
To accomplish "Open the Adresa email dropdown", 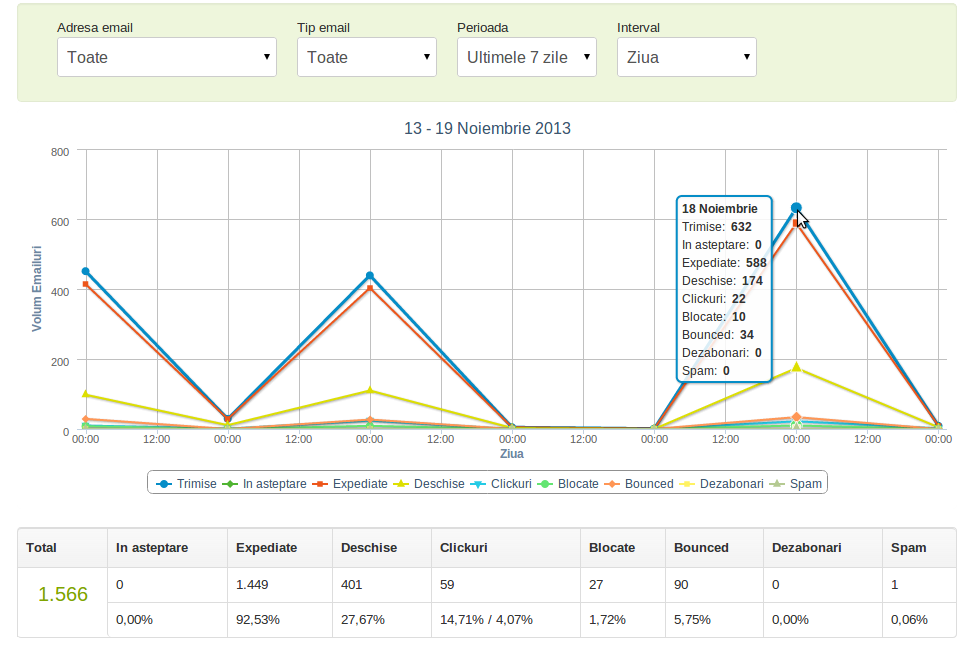I will pyautogui.click(x=166, y=57).
